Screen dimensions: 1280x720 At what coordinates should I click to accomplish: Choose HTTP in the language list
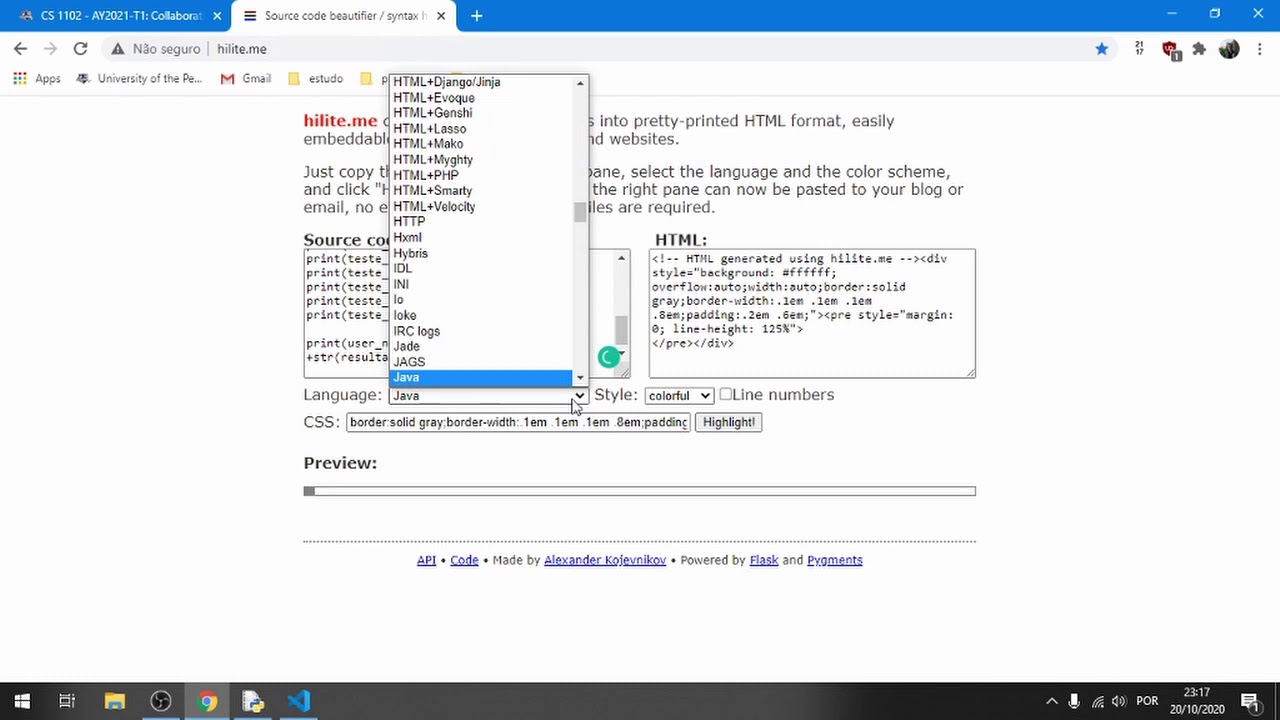(481, 222)
